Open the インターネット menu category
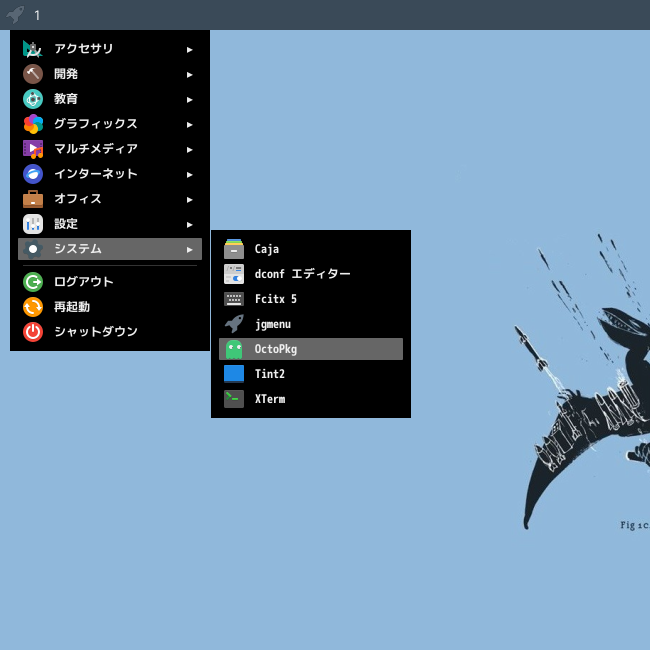This screenshot has width=650, height=650. [x=110, y=174]
